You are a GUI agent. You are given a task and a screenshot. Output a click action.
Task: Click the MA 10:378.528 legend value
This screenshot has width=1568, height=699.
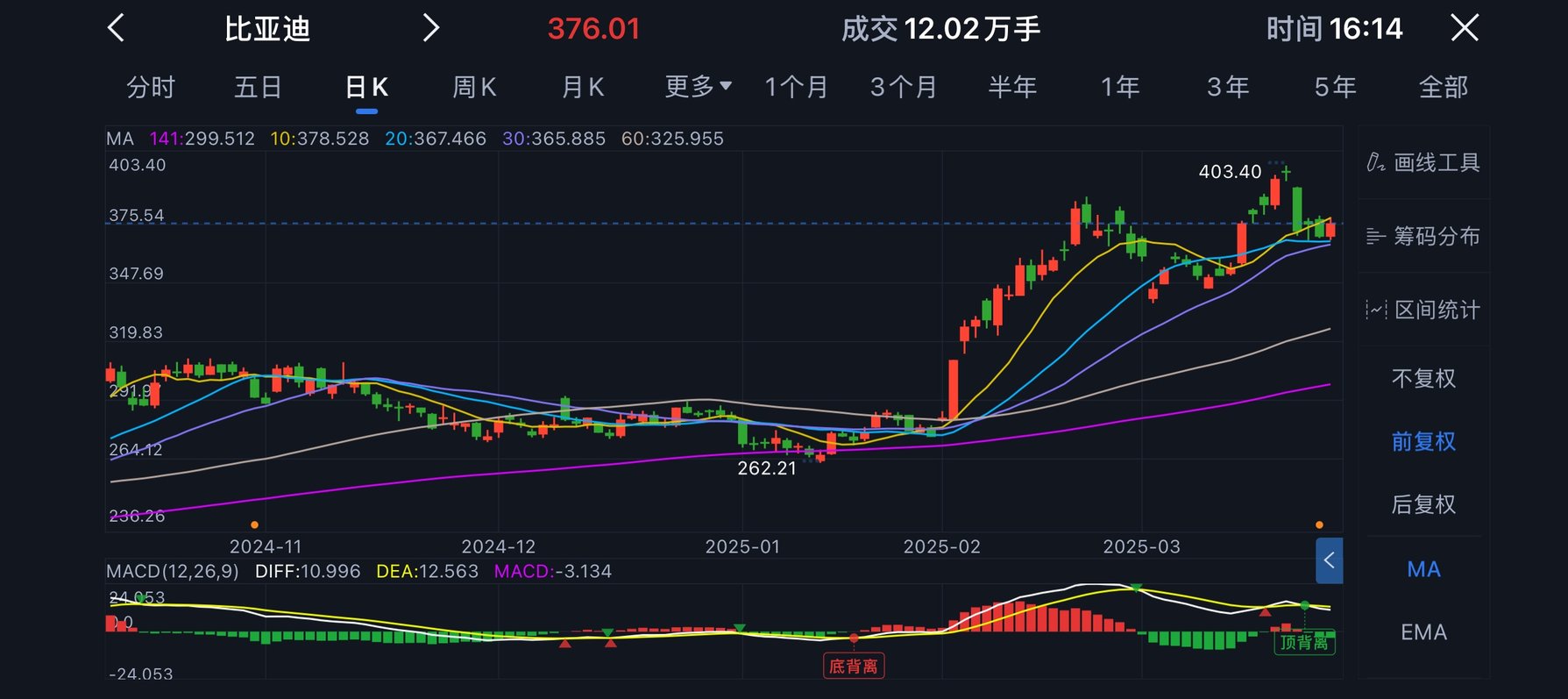click(x=320, y=139)
